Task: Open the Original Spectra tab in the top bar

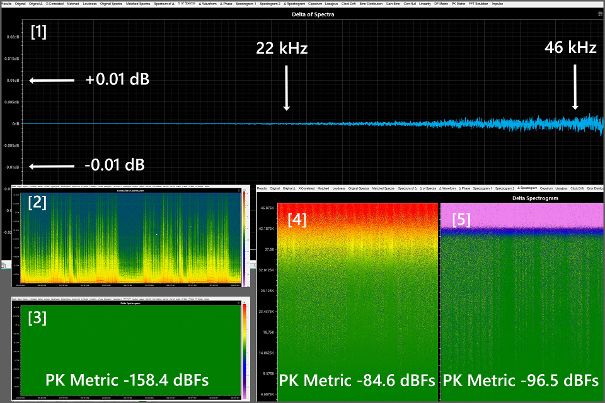Action: [x=111, y=3]
